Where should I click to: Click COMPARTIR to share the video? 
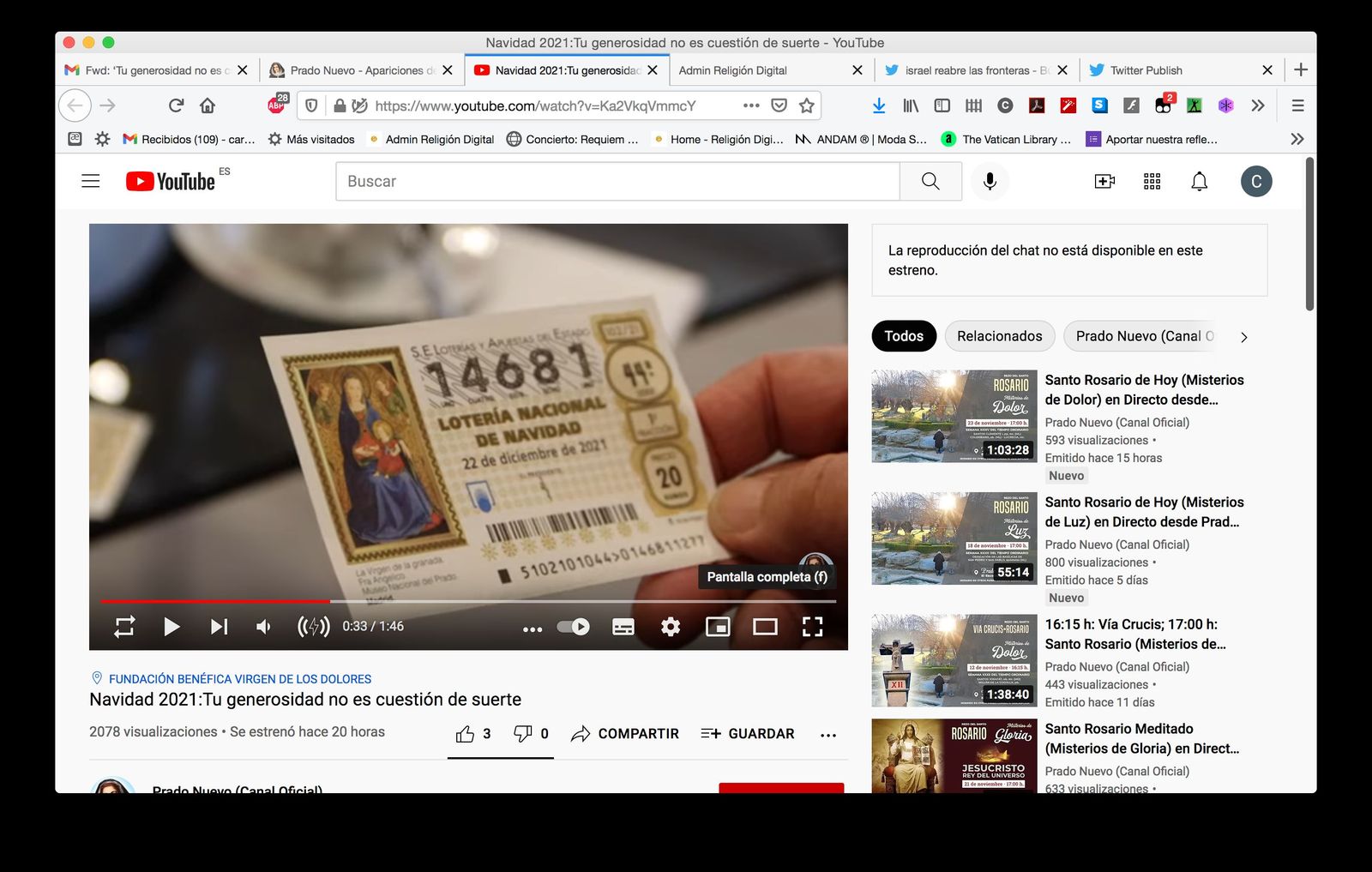coord(625,734)
